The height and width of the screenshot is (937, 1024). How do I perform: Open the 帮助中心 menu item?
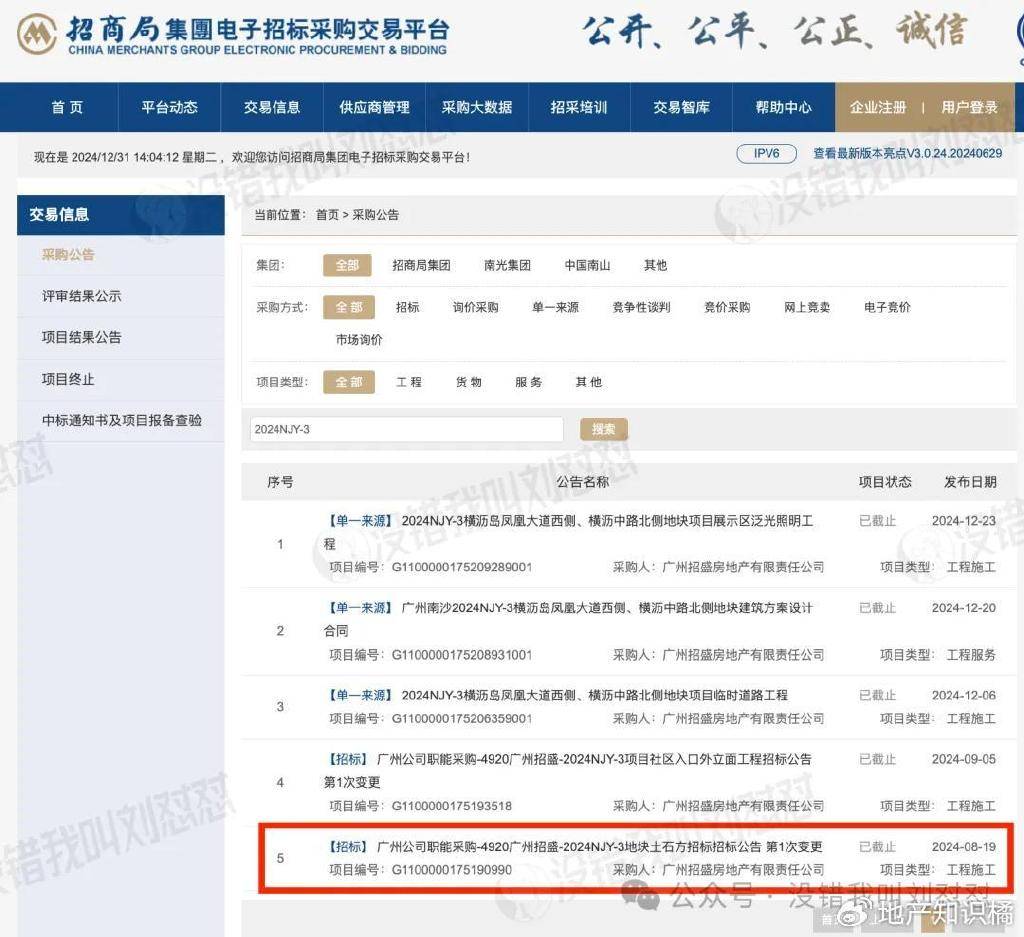coord(783,107)
